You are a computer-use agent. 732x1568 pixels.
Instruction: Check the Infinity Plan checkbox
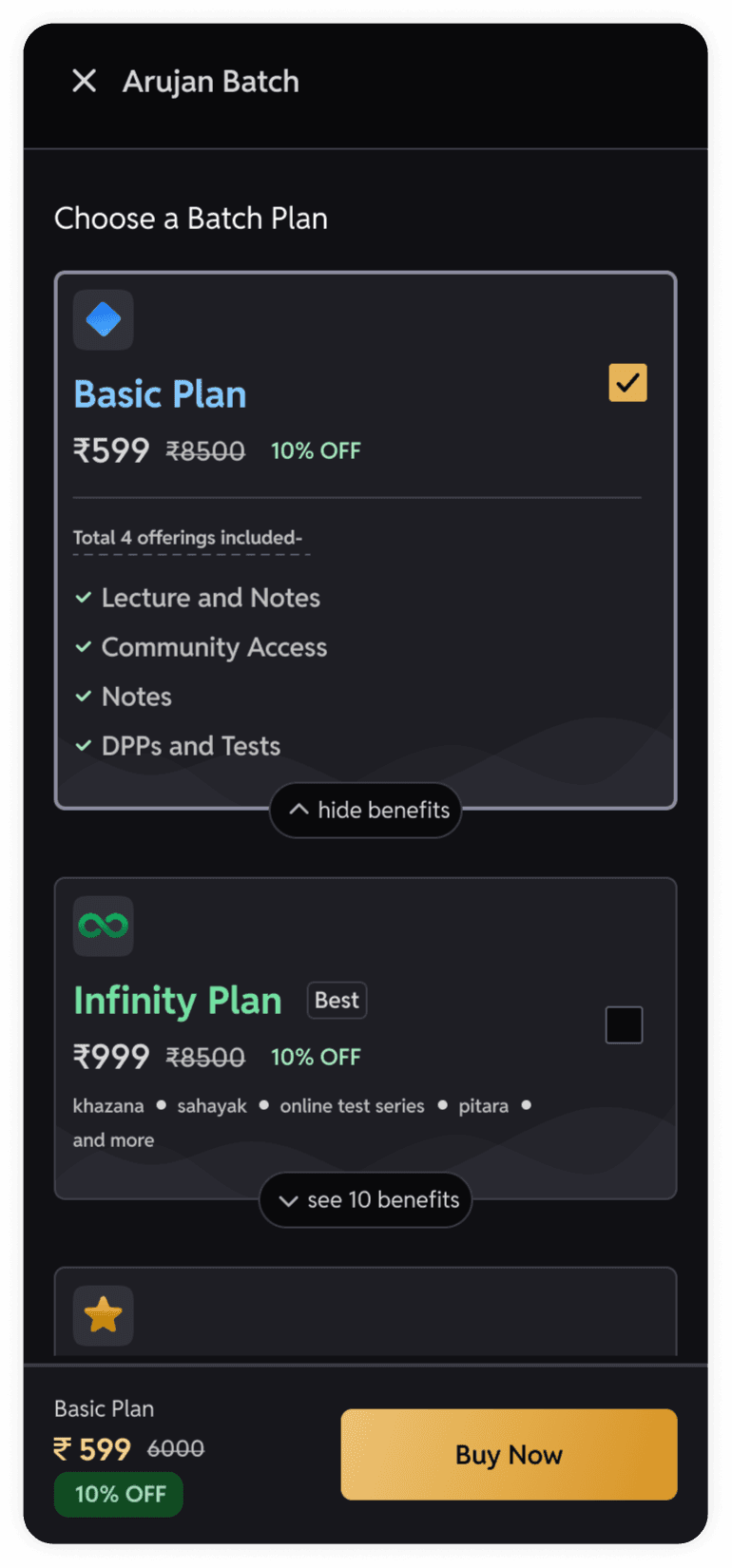(624, 1025)
